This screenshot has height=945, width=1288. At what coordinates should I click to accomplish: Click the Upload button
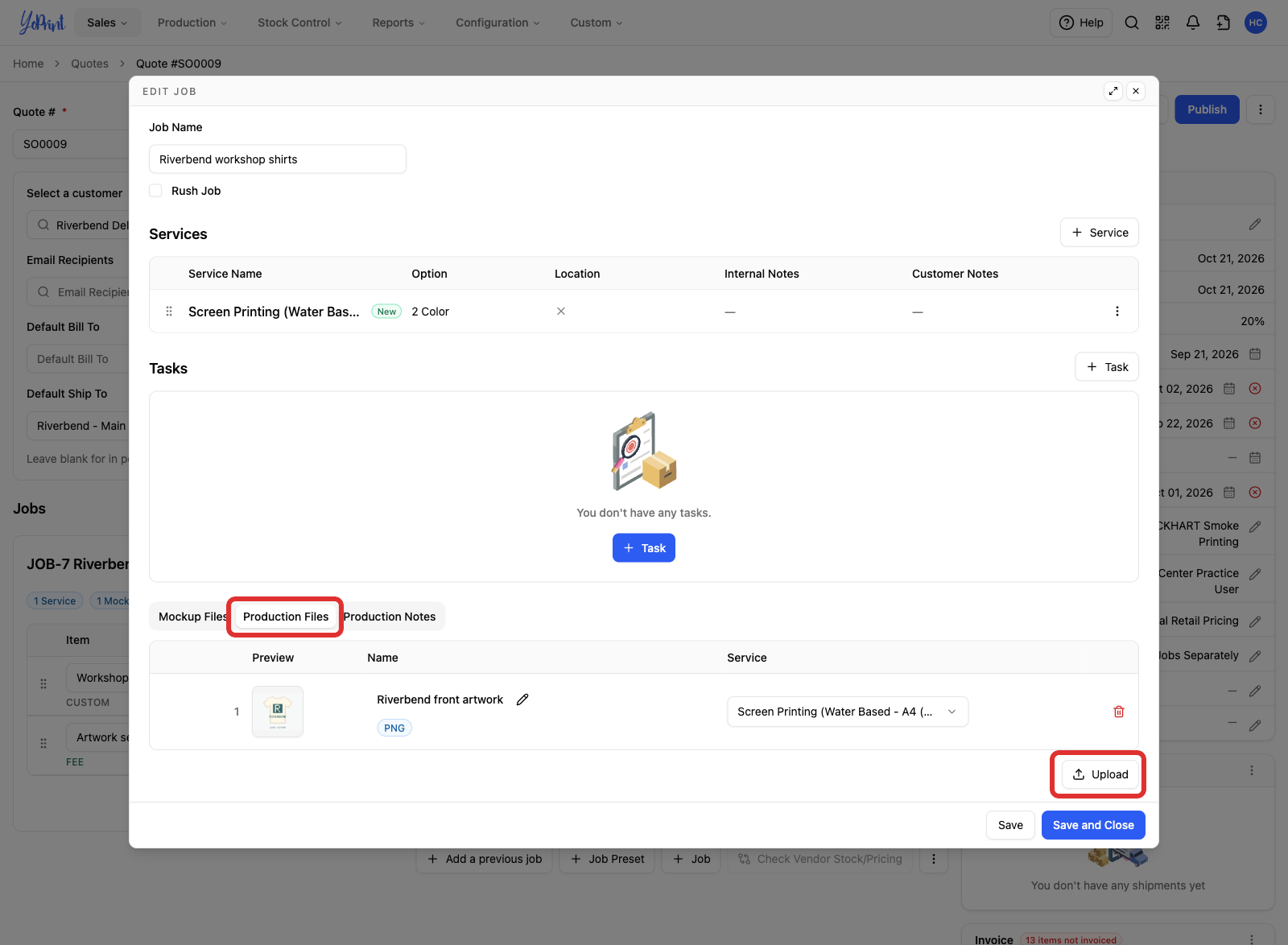tap(1100, 774)
